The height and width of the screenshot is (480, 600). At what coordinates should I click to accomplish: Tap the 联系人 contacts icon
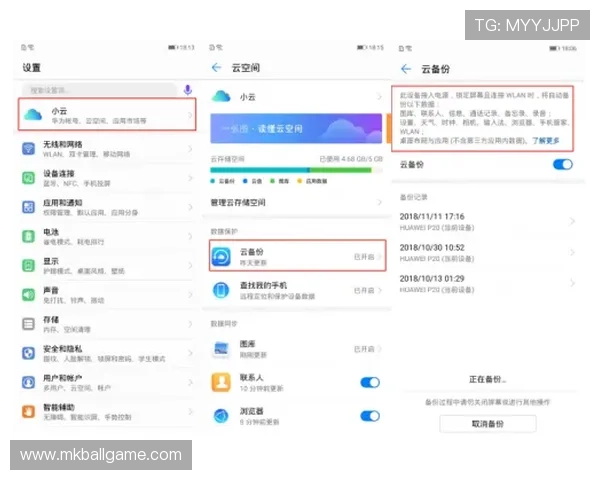point(221,382)
